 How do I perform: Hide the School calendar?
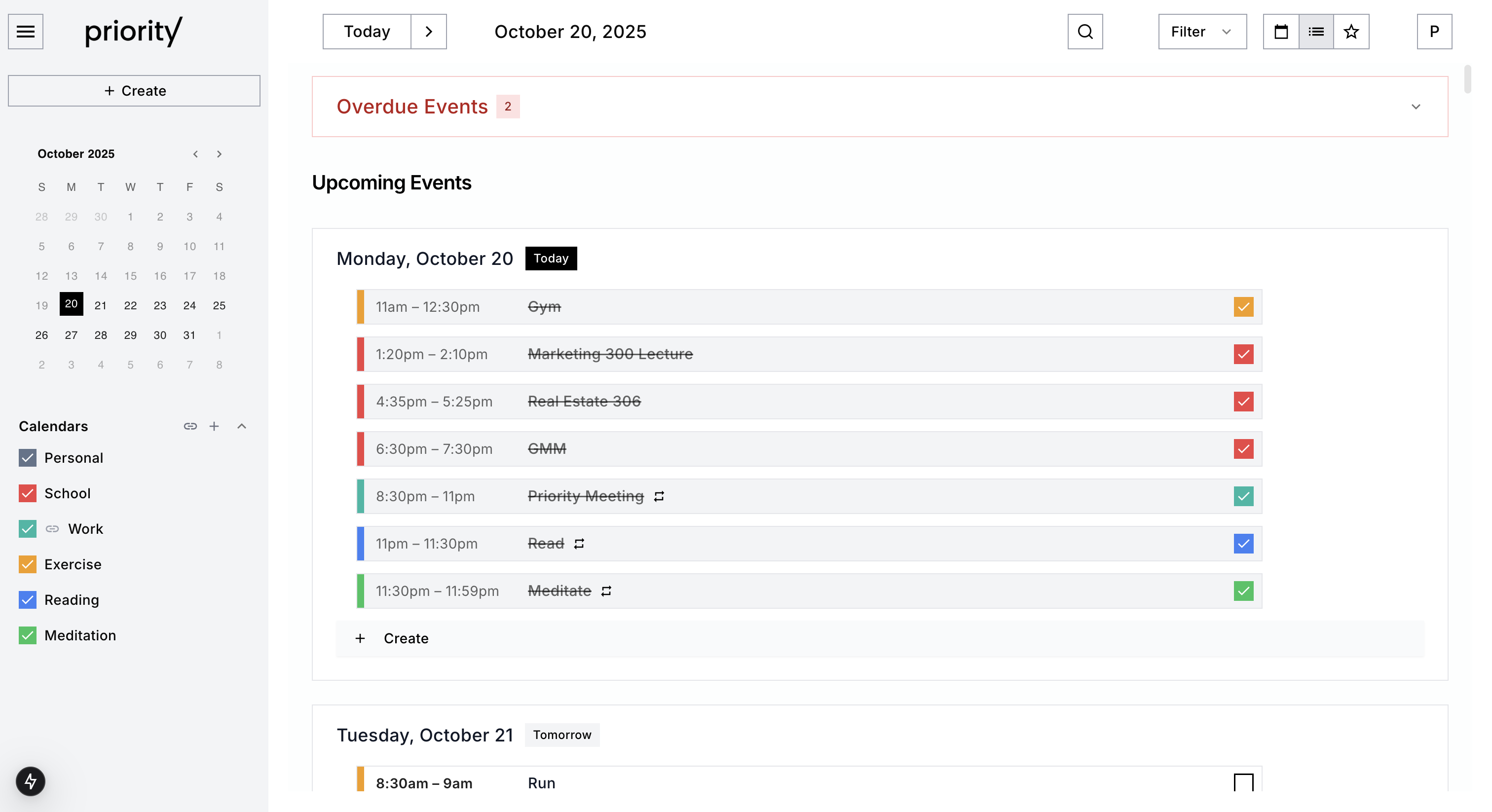(x=27, y=493)
